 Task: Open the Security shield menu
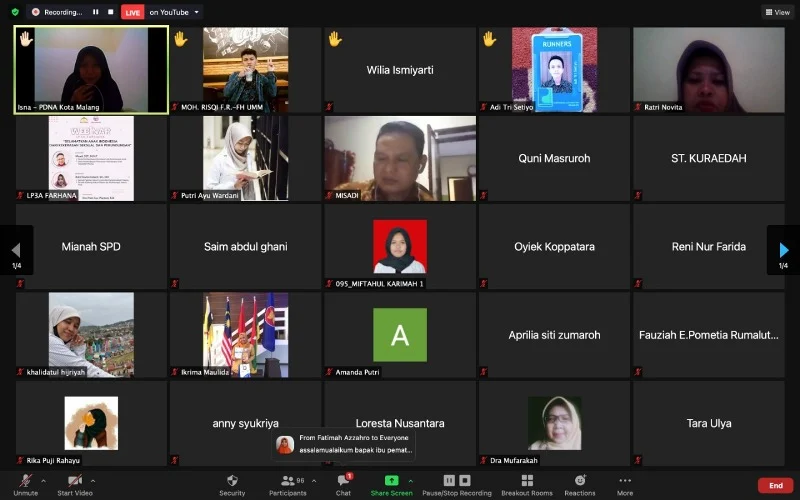232,485
